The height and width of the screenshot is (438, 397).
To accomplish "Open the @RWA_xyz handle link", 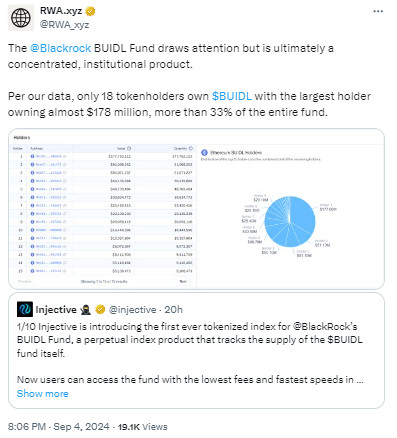I will tap(64, 25).
